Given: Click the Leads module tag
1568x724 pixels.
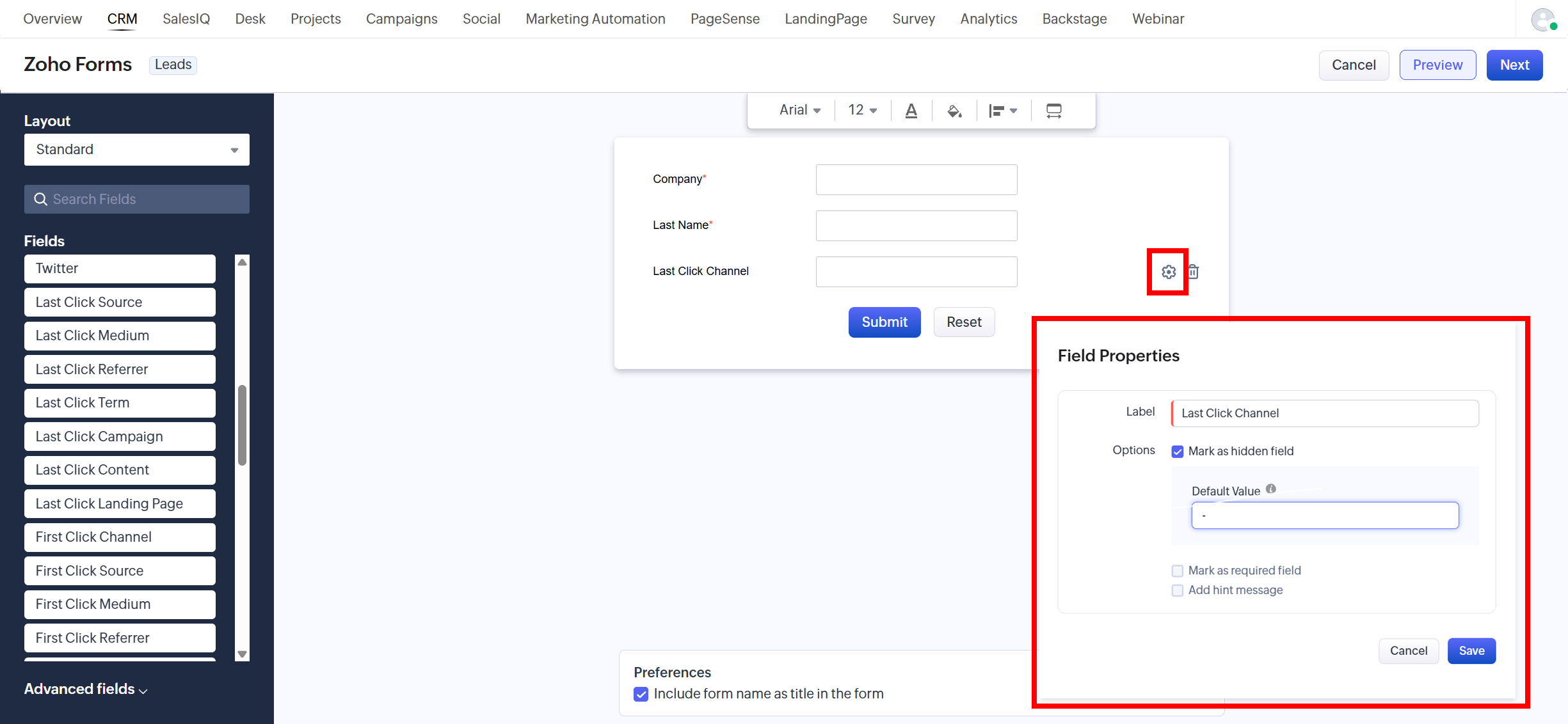Looking at the screenshot, I should (x=173, y=65).
